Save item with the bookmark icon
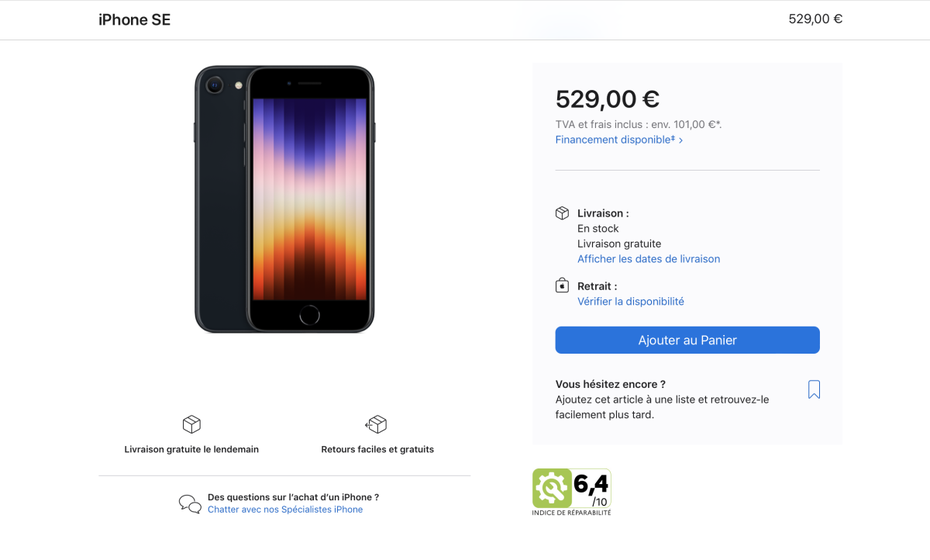 tap(814, 390)
